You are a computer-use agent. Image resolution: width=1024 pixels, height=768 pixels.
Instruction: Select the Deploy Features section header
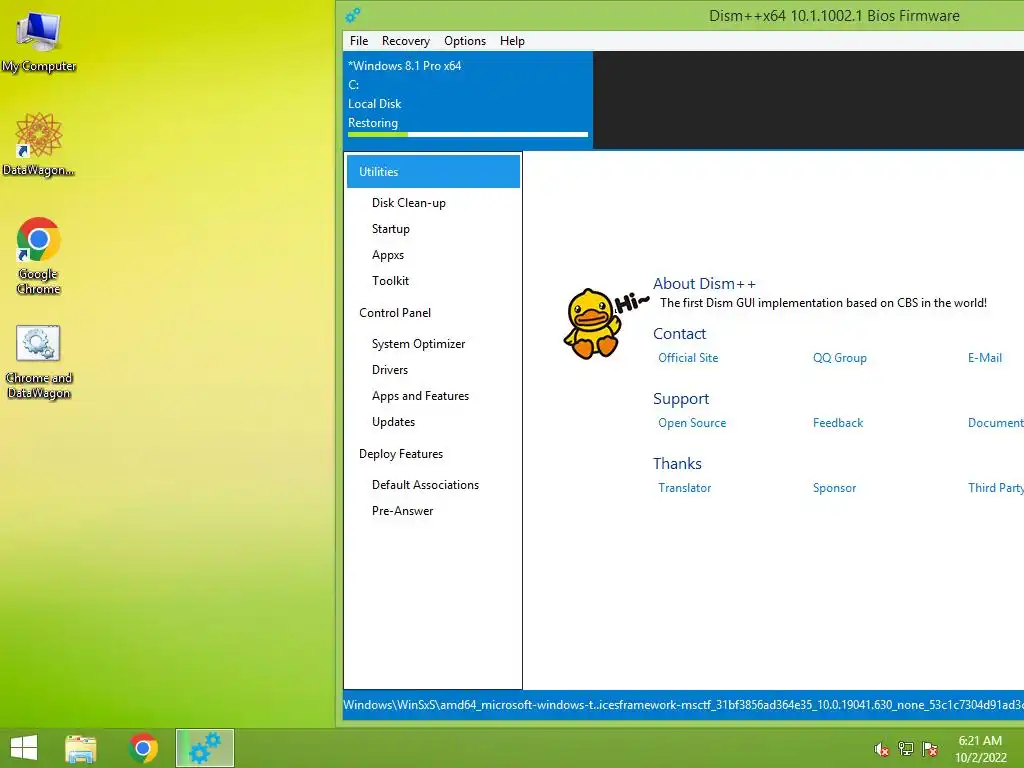pos(401,454)
